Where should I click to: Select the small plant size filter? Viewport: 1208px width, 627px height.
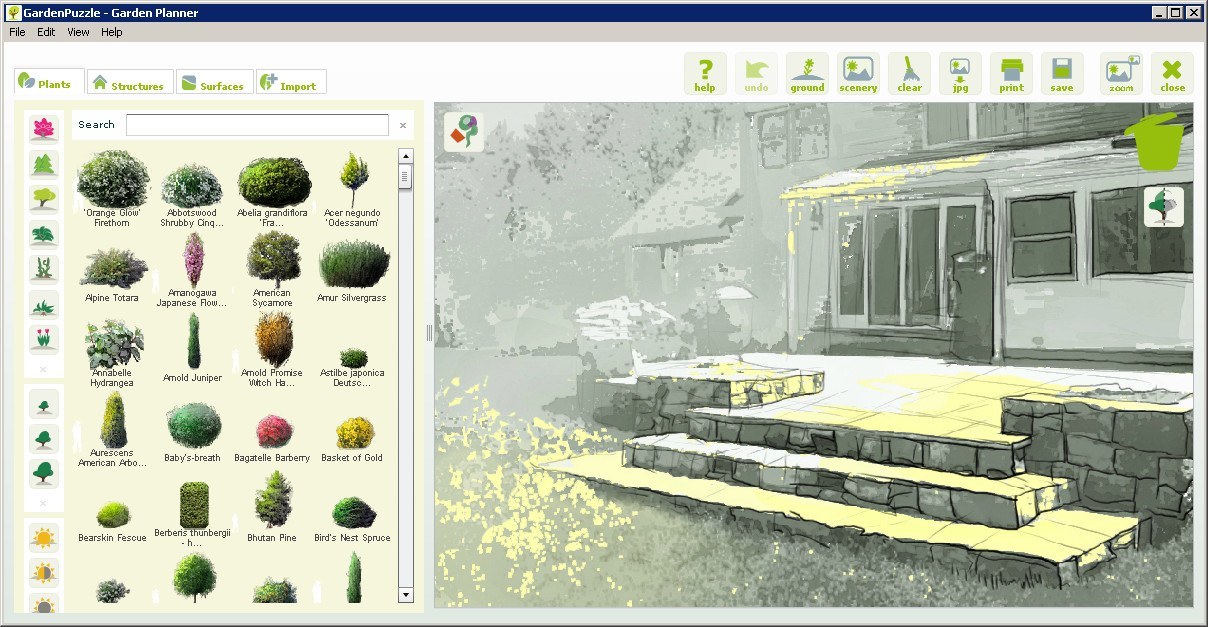[43, 404]
